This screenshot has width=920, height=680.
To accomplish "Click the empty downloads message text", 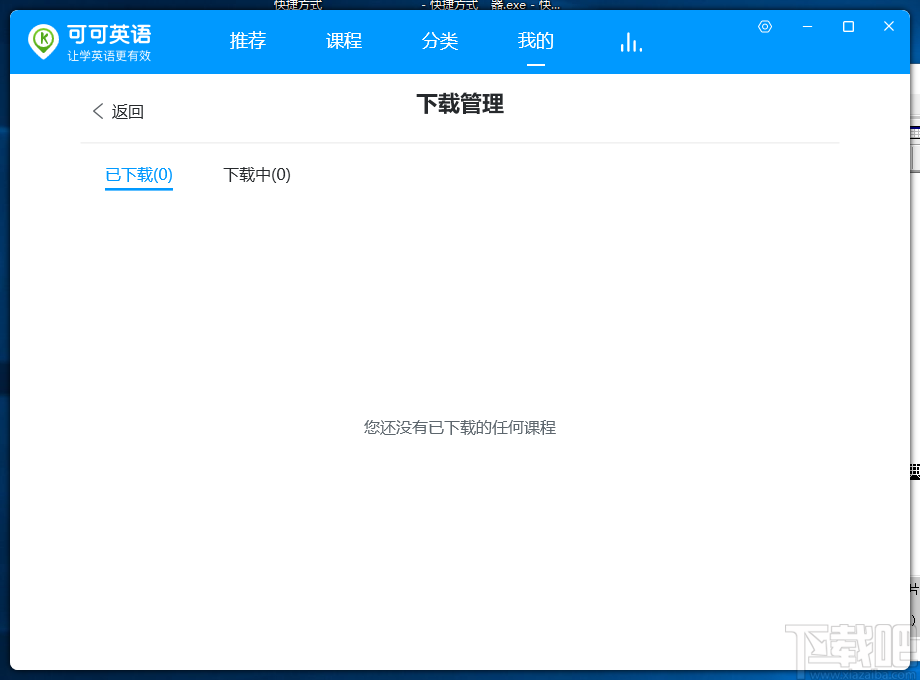I will (459, 427).
